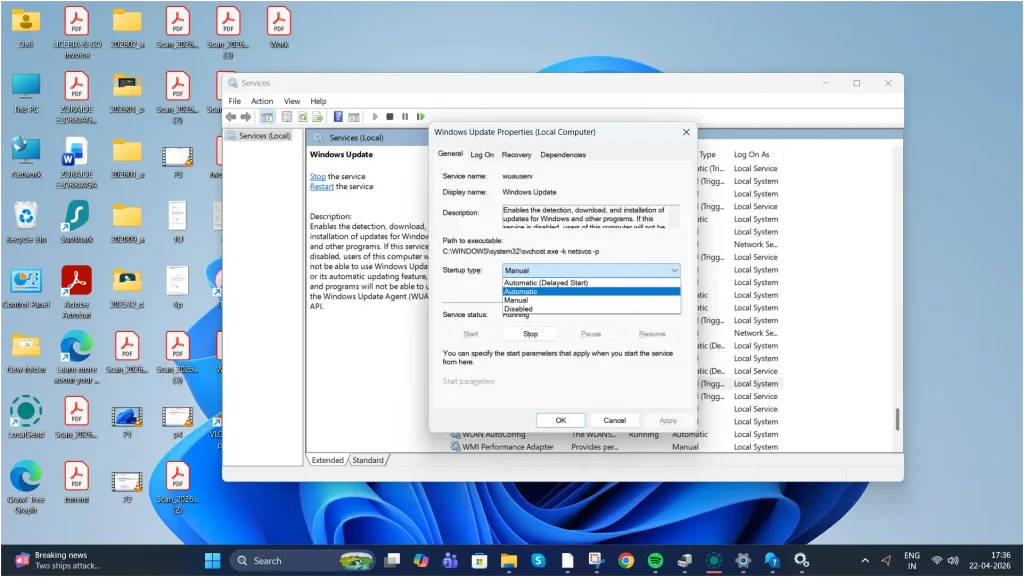The height and width of the screenshot is (577, 1024).
Task: Select the Start Service playback icon
Action: pos(374,116)
